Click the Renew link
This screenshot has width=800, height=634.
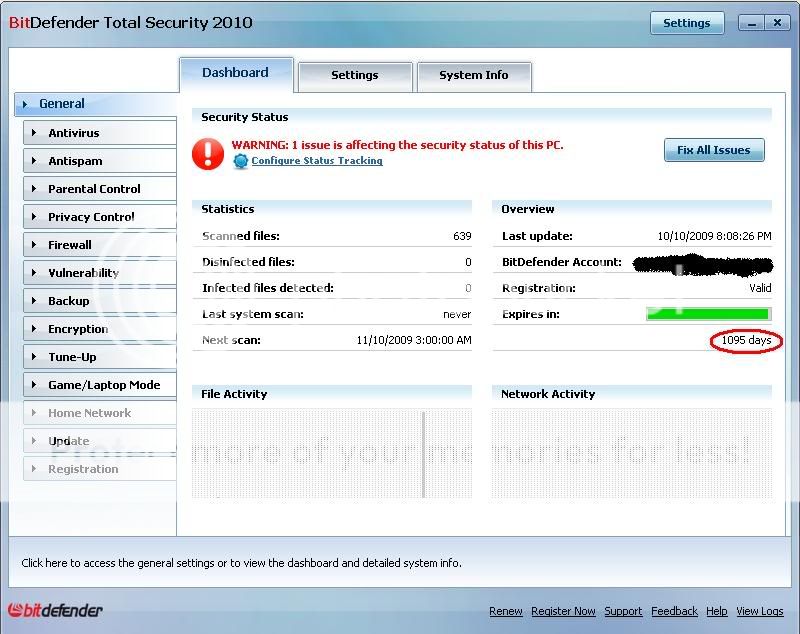(506, 611)
